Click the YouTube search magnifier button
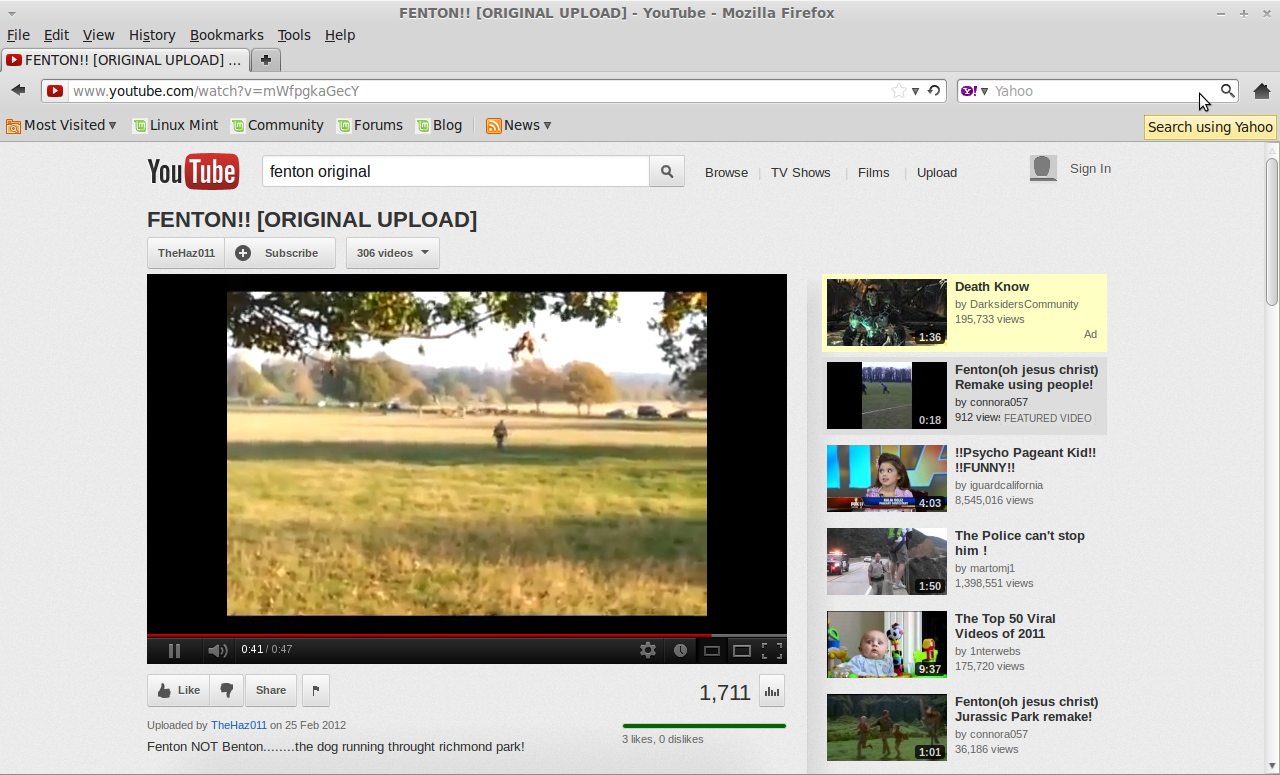The height and width of the screenshot is (775, 1280). (667, 172)
